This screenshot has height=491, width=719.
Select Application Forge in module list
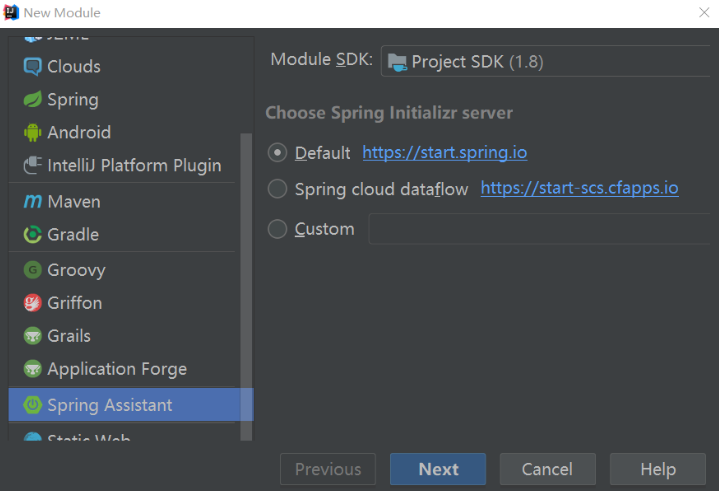click(x=116, y=369)
